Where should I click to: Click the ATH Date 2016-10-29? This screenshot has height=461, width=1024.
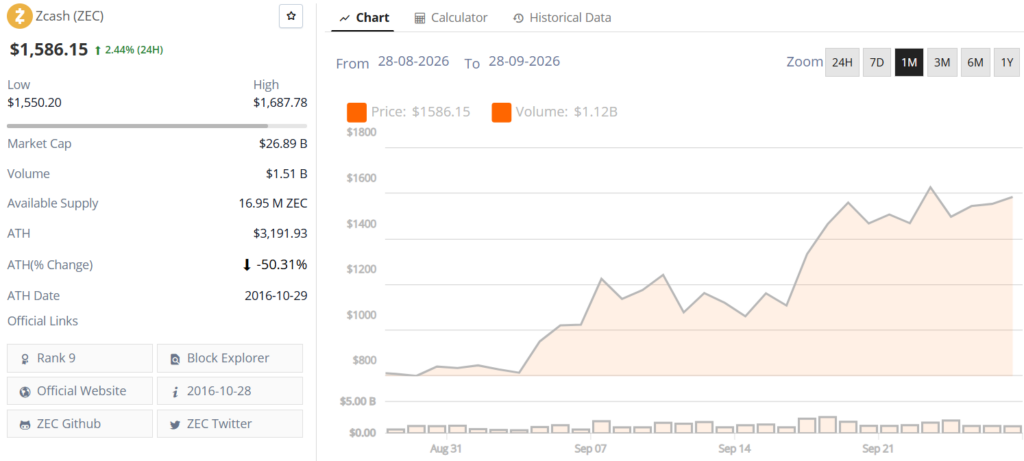point(276,295)
